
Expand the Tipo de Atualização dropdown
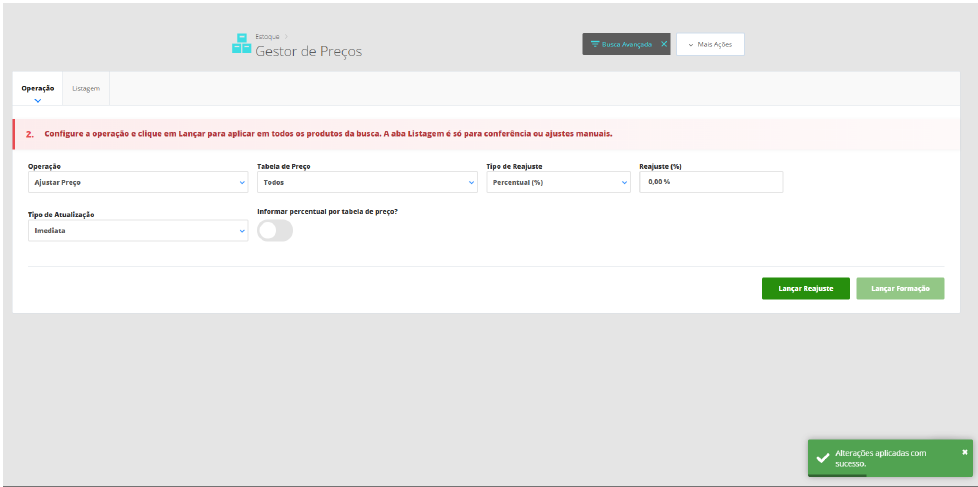point(138,231)
